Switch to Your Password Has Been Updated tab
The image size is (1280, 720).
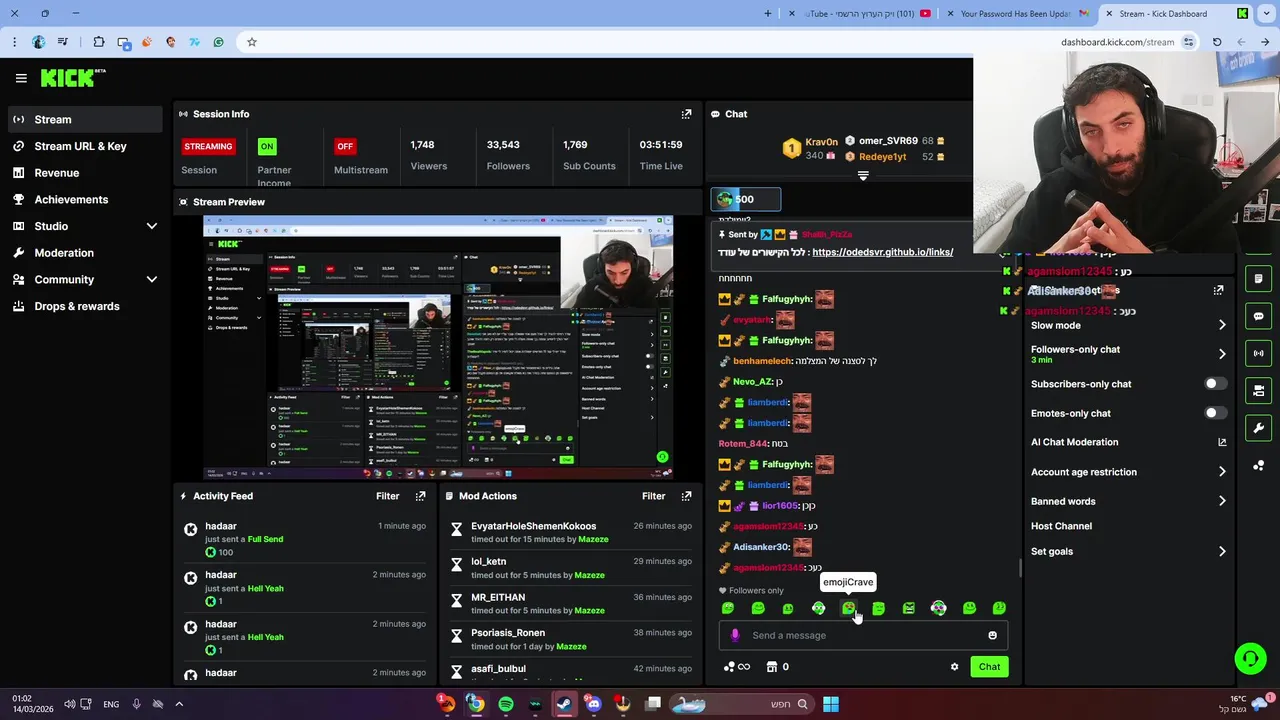pyautogui.click(x=1019, y=14)
